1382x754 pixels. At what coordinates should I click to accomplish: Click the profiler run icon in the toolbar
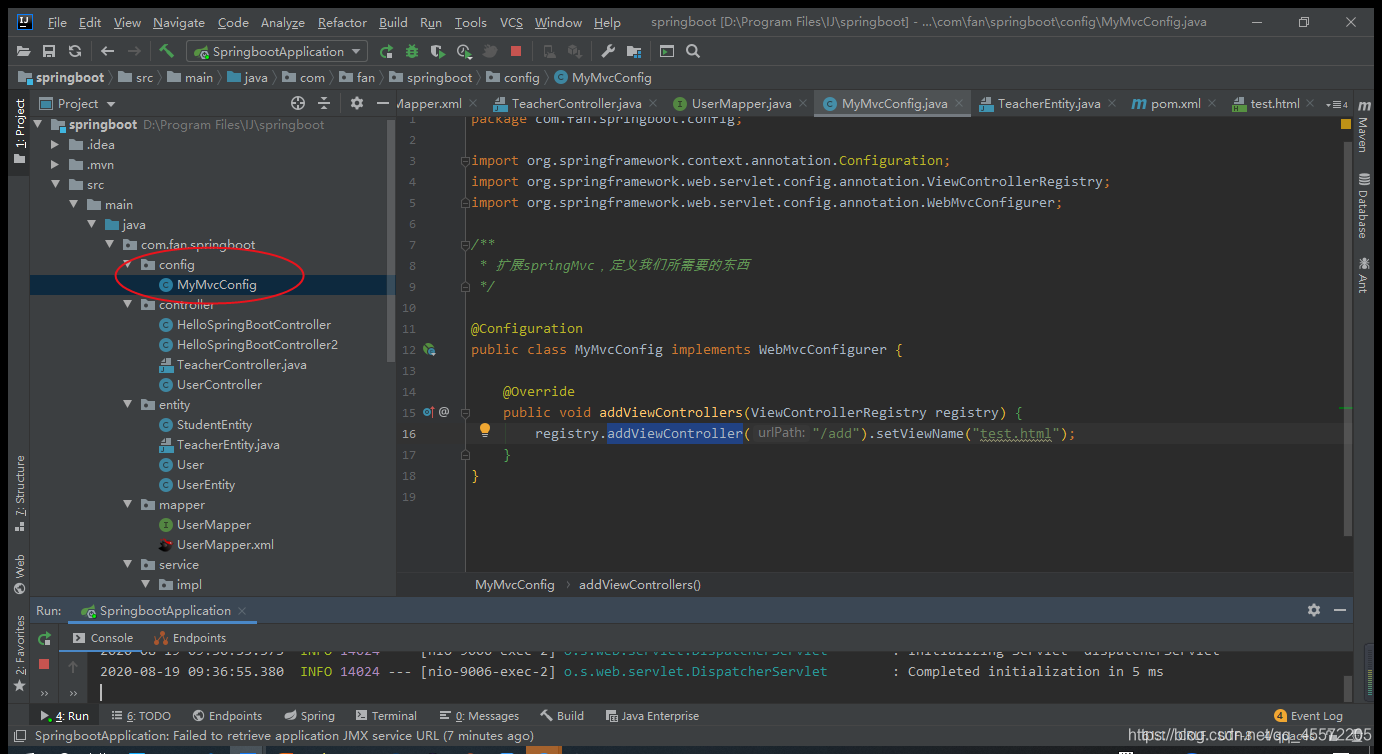pyautogui.click(x=464, y=51)
